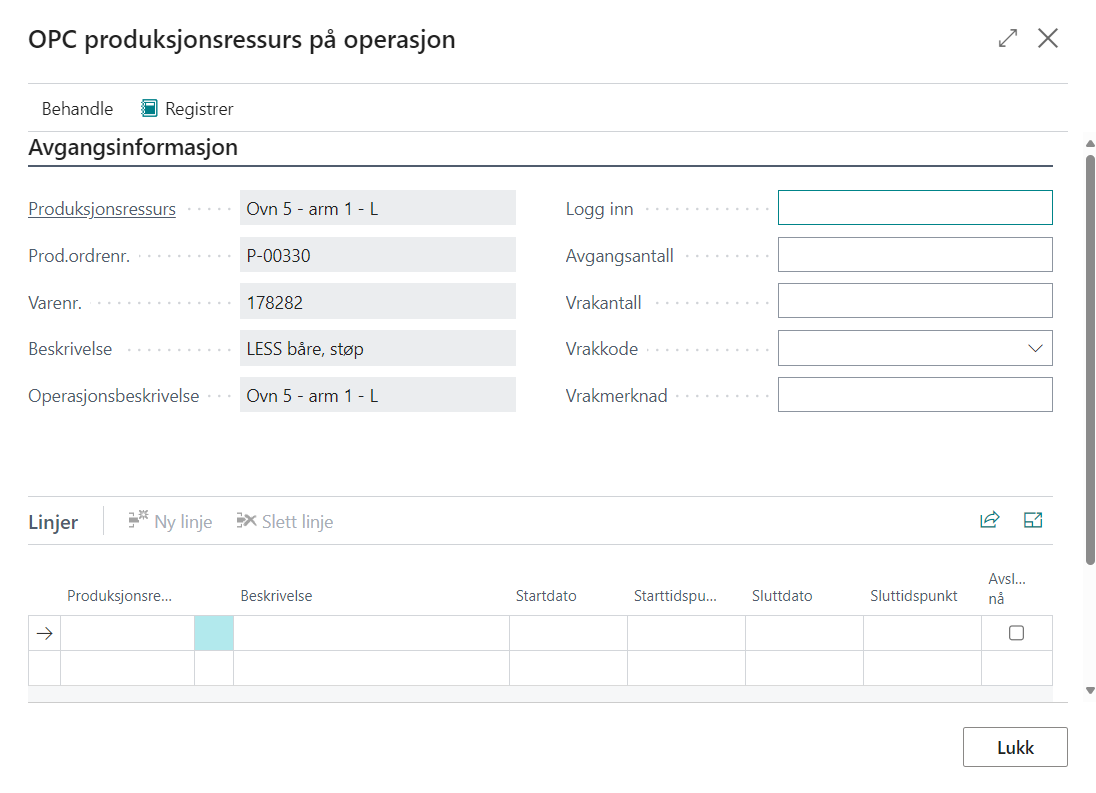Click the Startdato cell in first row

pyautogui.click(x=568, y=633)
